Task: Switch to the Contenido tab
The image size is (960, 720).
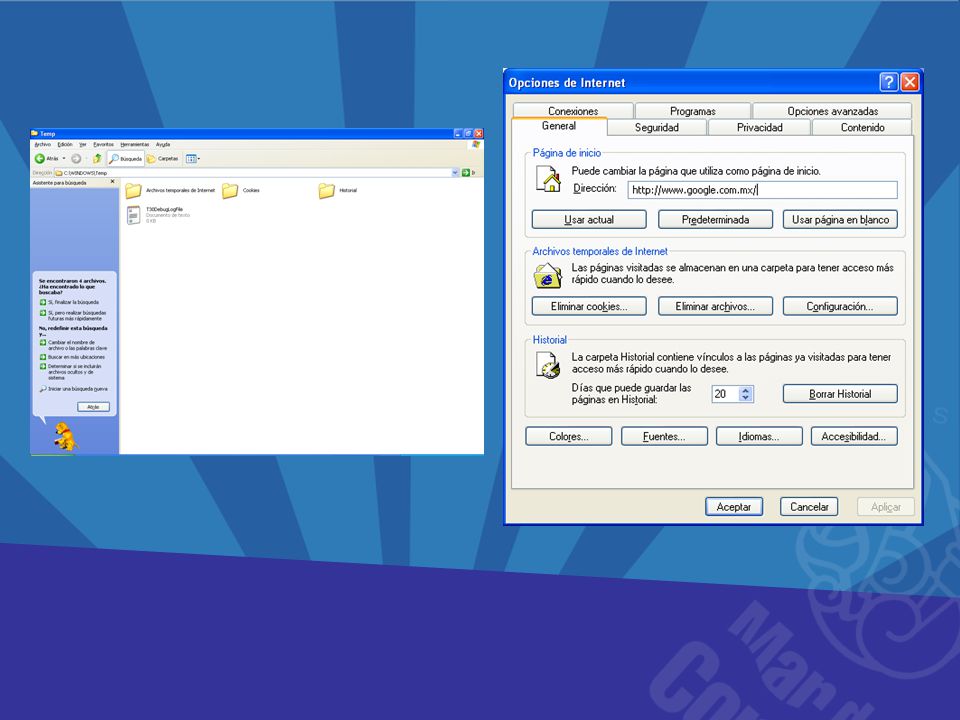Action: click(x=862, y=127)
